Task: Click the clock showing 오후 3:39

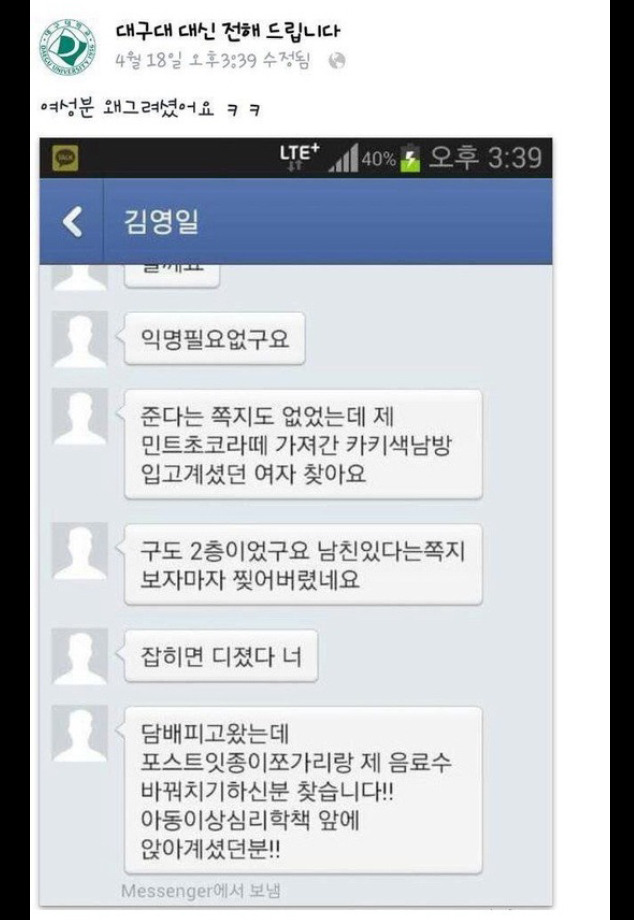Action: (x=485, y=158)
